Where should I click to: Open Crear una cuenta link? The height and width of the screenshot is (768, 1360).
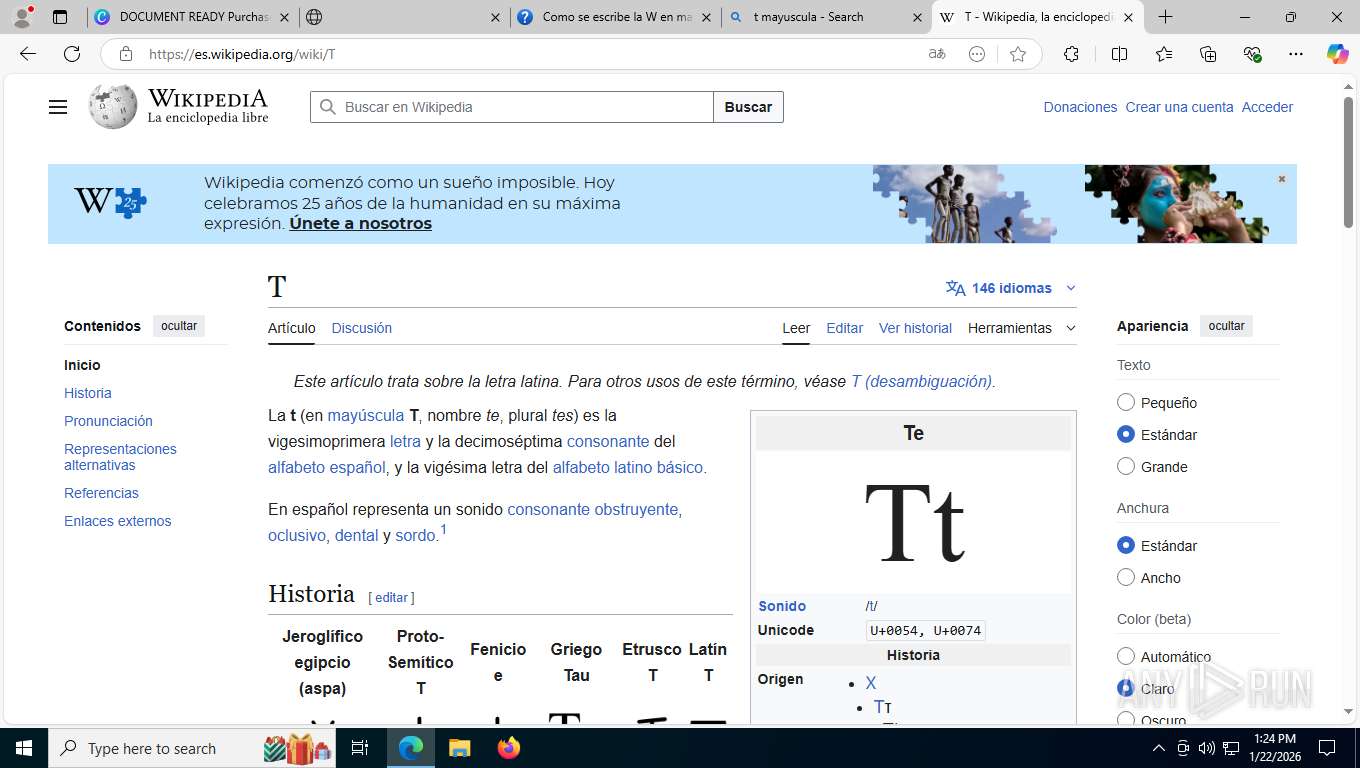(x=1179, y=107)
